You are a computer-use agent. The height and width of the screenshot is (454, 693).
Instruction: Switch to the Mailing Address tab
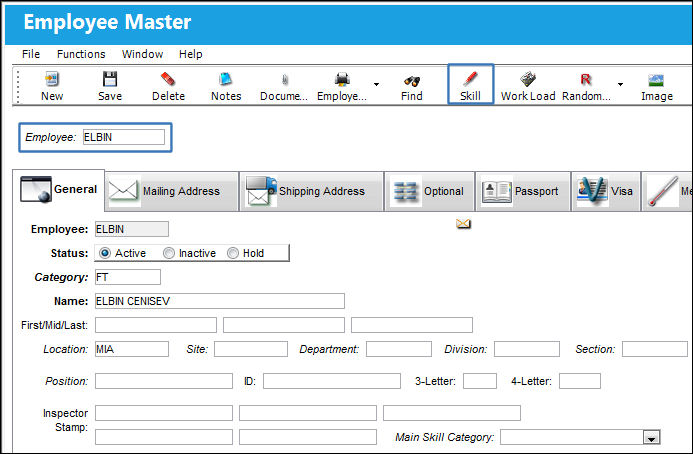(172, 191)
